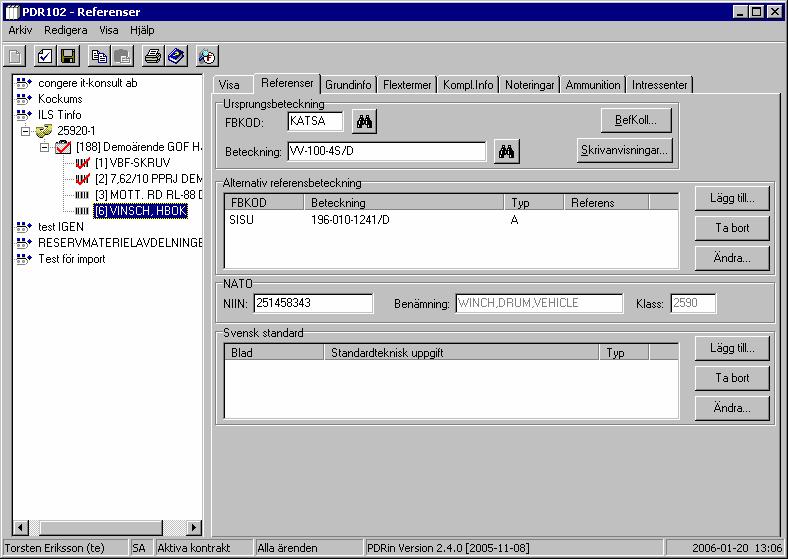Click the PDR102 title bar application icon
Viewport: 788px width, 559px height.
click(12, 12)
